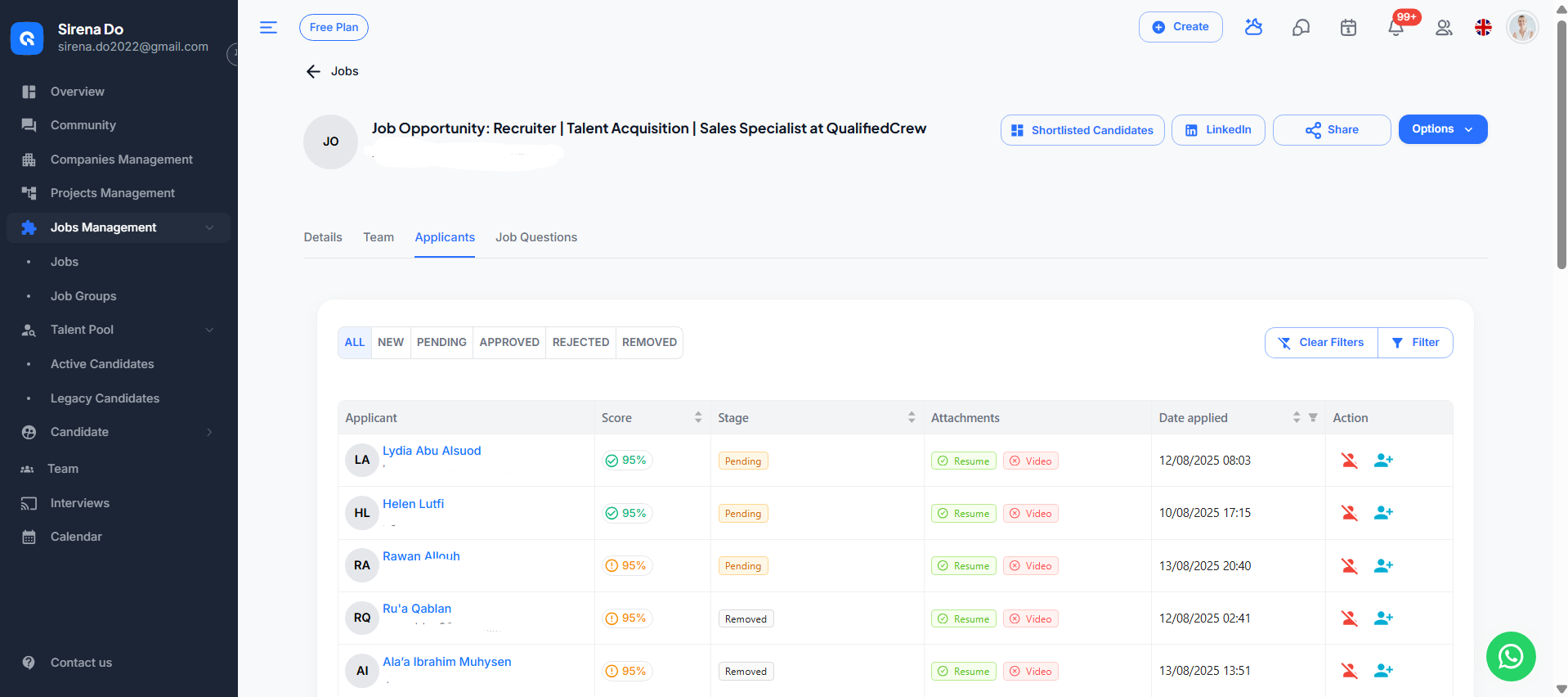Click the Free Plan badge

click(x=334, y=27)
